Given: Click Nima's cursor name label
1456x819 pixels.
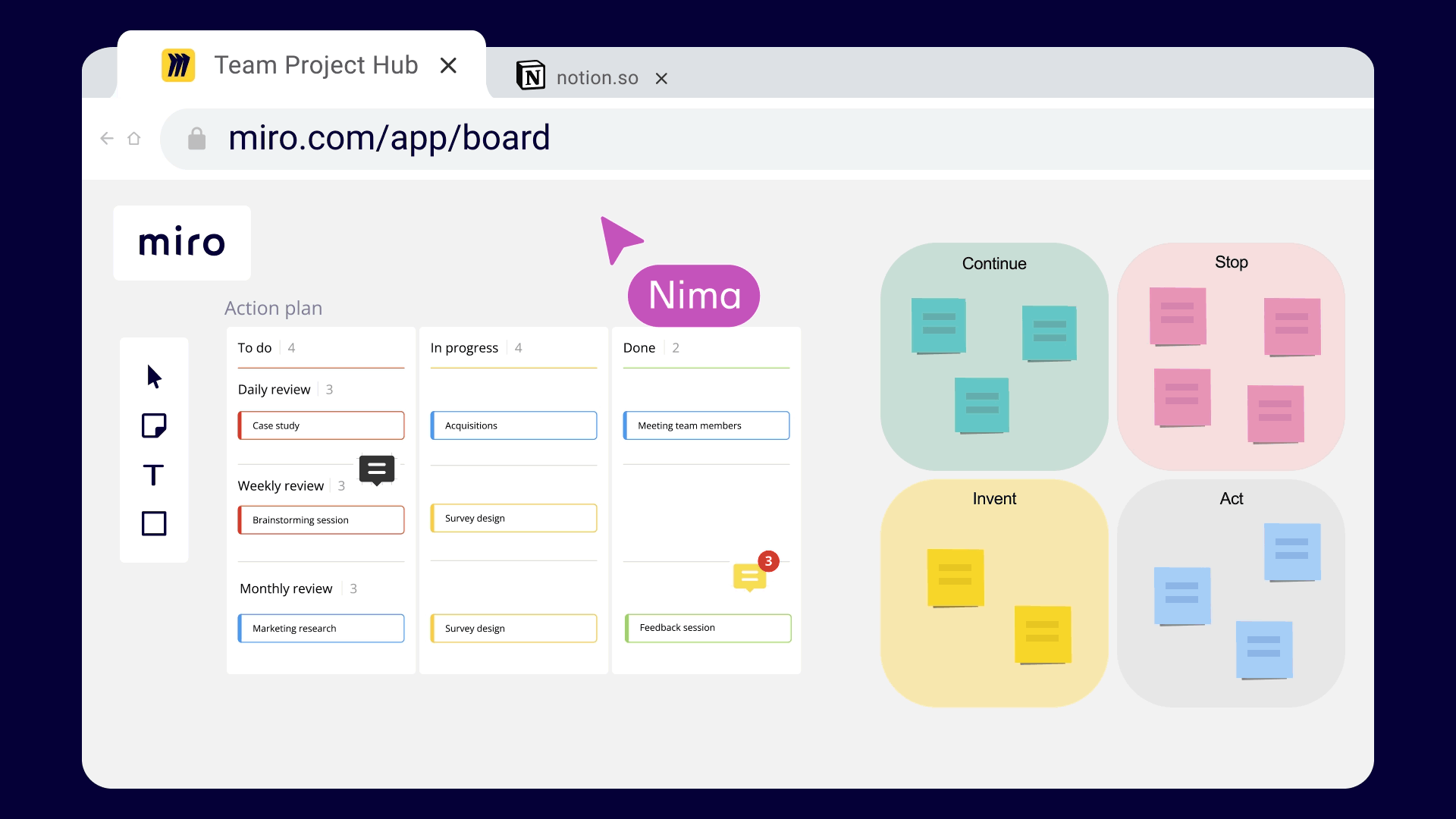Looking at the screenshot, I should (693, 296).
